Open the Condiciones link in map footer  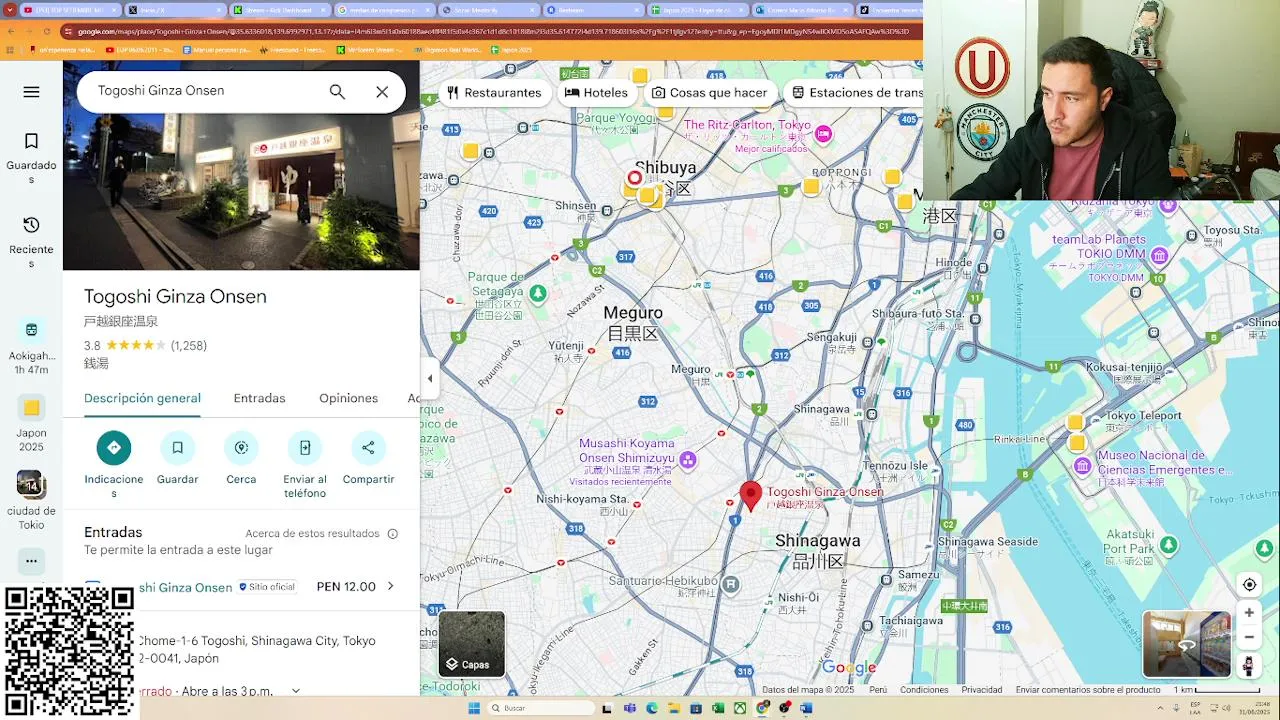tap(924, 690)
